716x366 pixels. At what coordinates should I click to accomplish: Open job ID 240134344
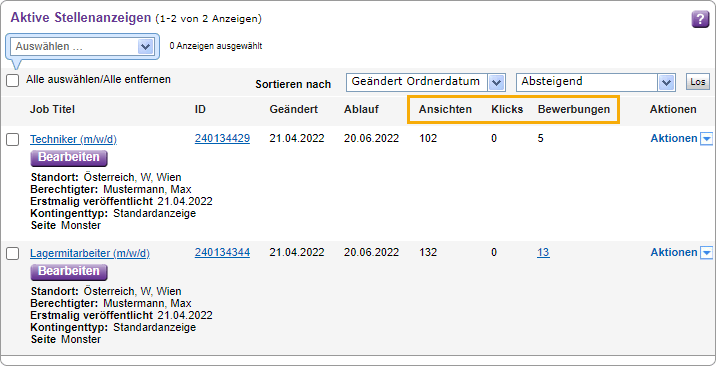tap(222, 252)
